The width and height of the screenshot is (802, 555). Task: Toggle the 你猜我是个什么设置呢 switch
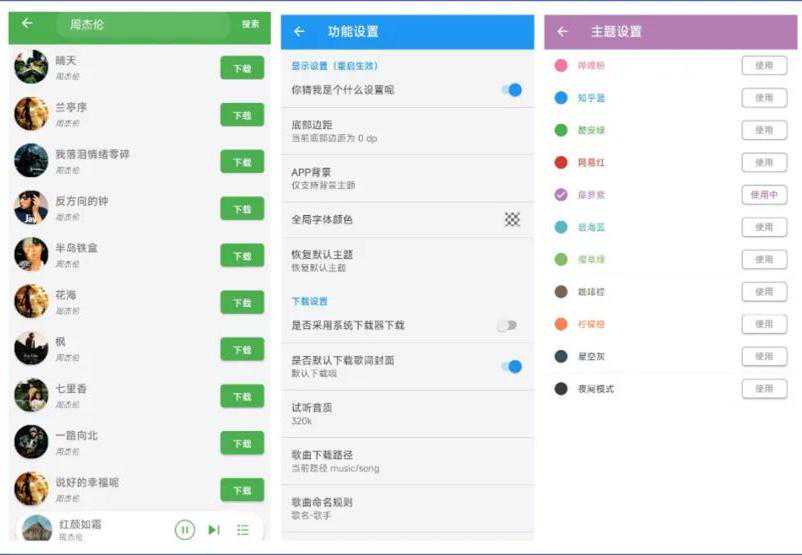click(511, 90)
